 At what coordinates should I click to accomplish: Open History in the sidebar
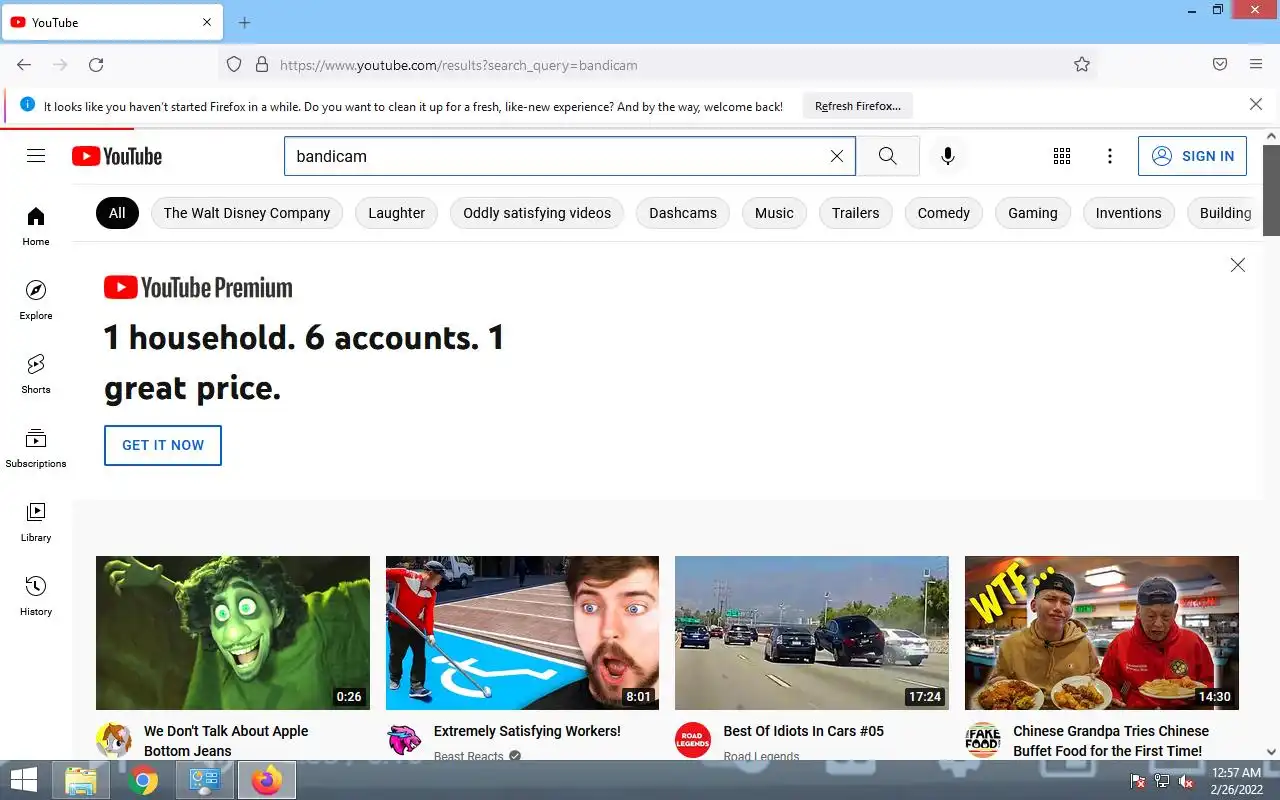(36, 596)
